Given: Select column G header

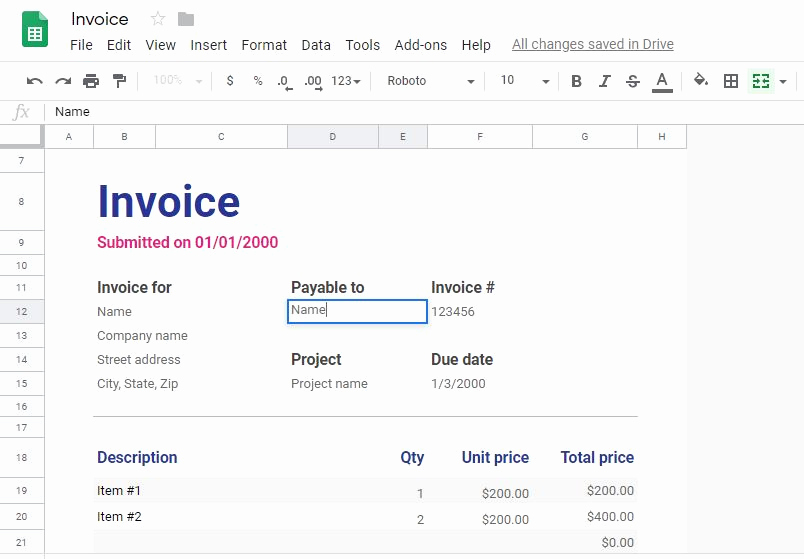Looking at the screenshot, I should [585, 137].
